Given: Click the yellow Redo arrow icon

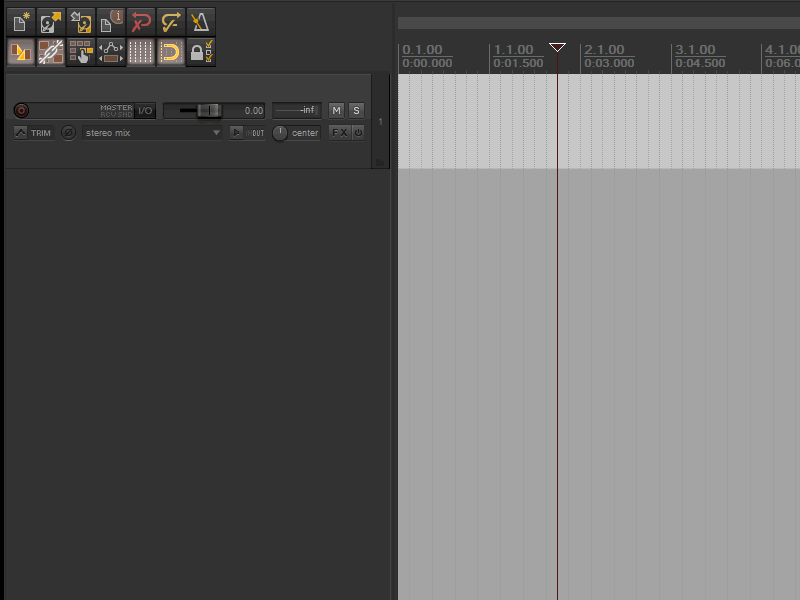Looking at the screenshot, I should (x=171, y=22).
